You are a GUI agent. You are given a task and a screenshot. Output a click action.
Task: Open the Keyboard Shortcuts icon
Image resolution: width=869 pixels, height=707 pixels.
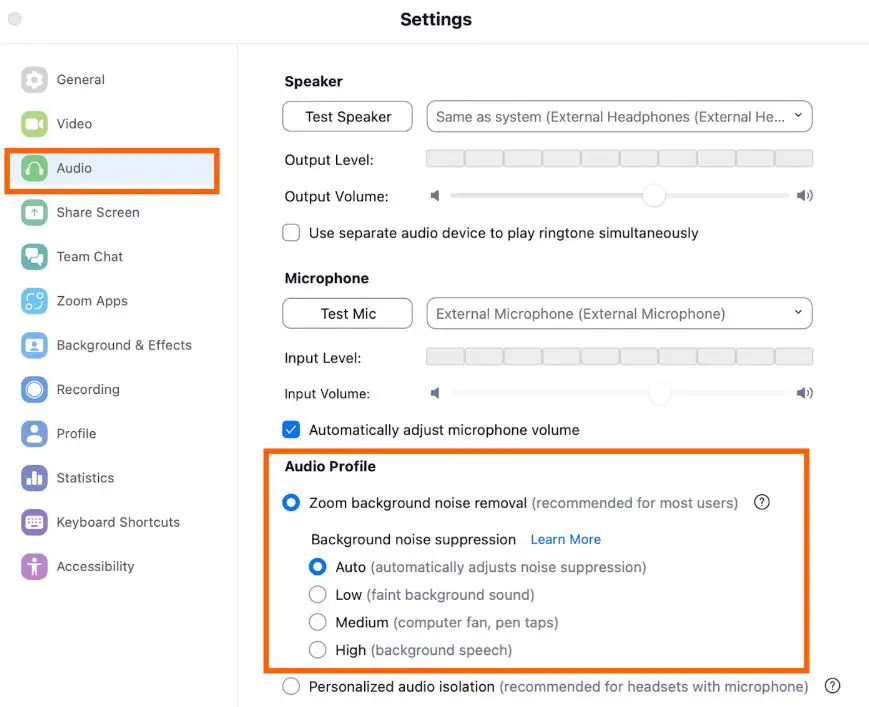34,522
